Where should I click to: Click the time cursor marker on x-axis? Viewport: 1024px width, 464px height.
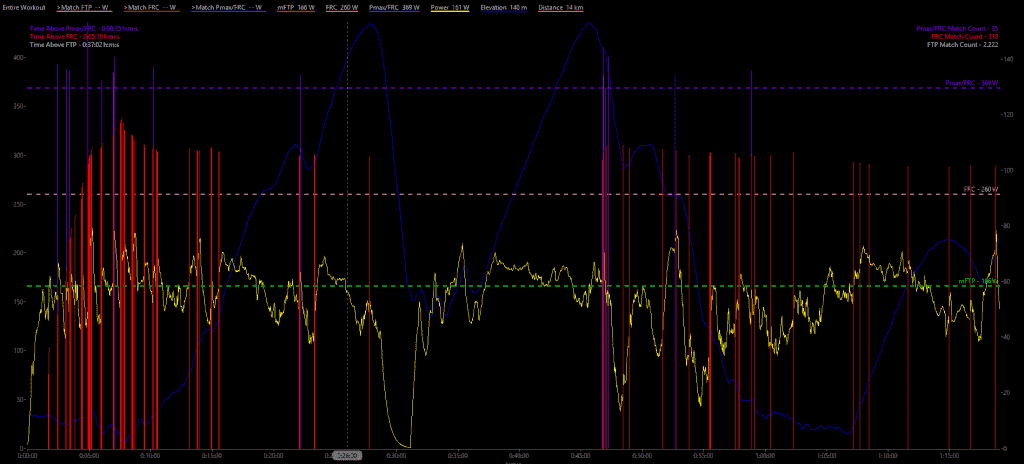pos(347,454)
